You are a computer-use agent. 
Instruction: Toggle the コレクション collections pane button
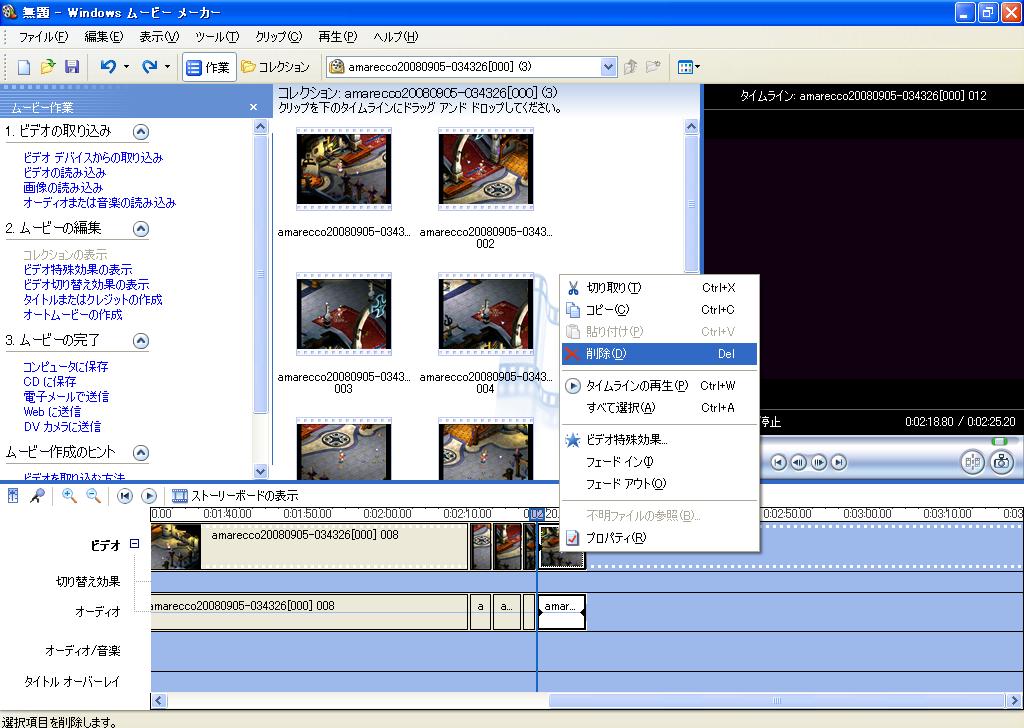tap(275, 67)
